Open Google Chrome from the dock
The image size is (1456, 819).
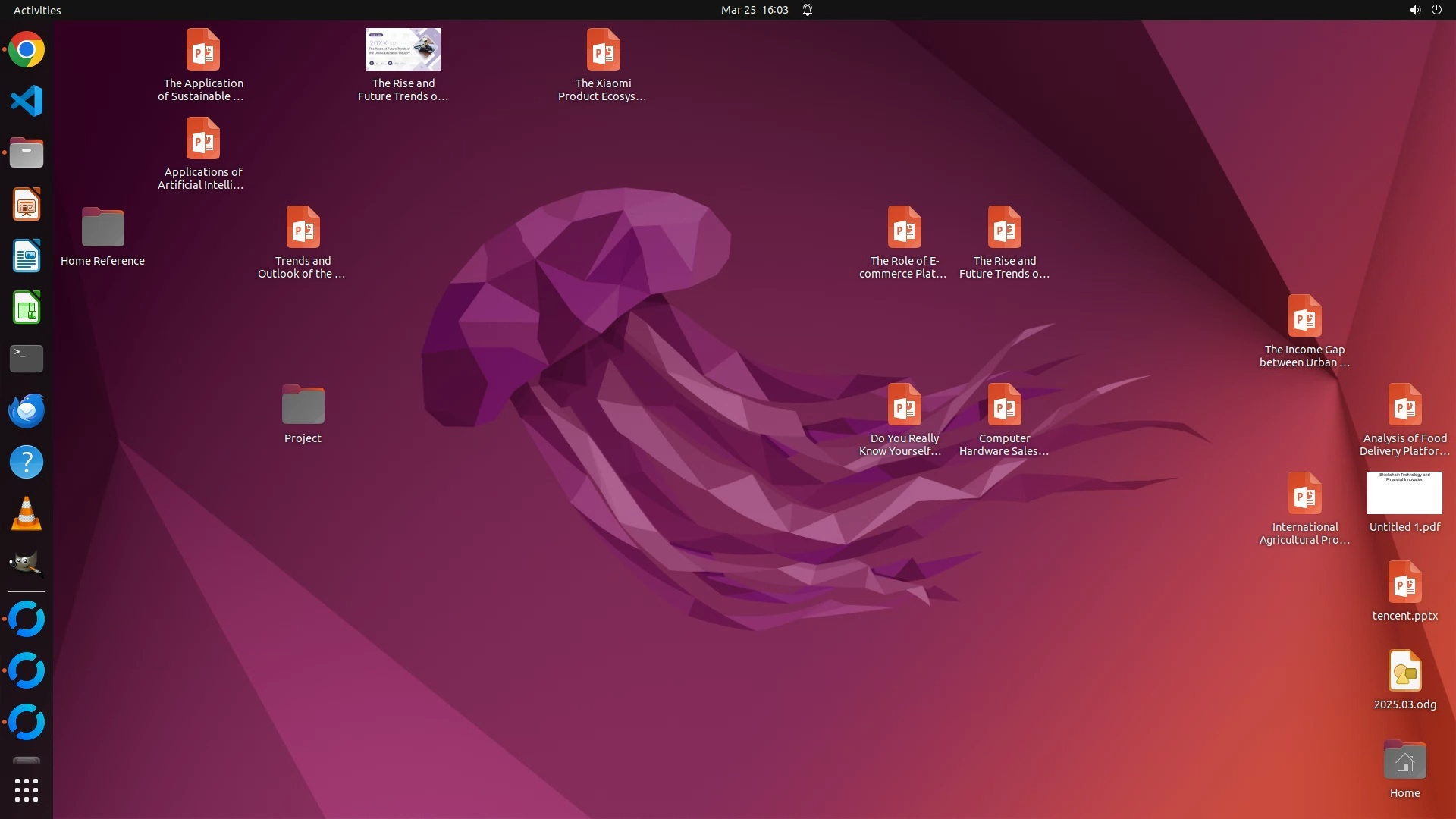(27, 50)
